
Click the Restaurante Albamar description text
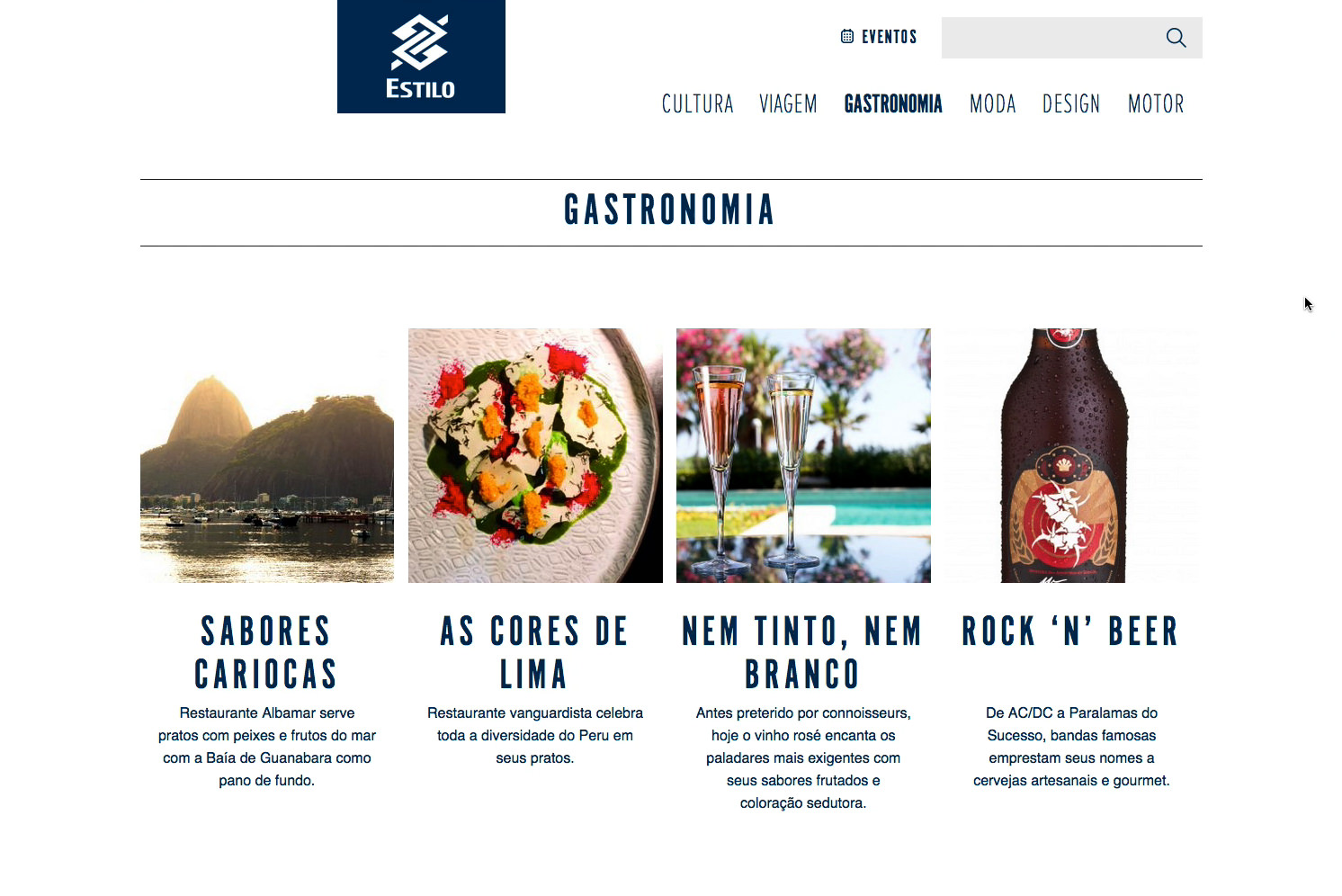267,747
